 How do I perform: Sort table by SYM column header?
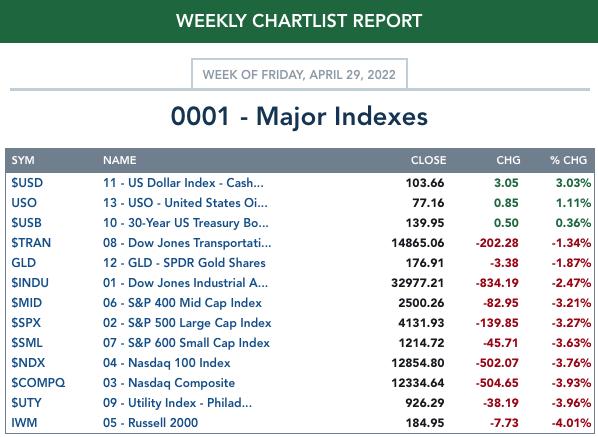pyautogui.click(x=23, y=160)
